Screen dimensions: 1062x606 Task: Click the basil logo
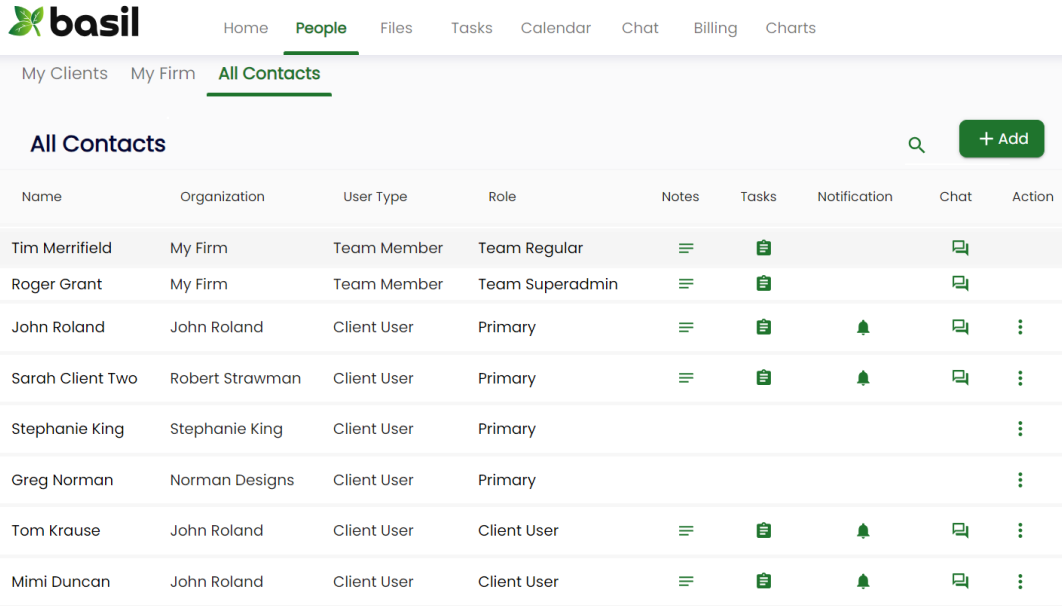pos(74,22)
